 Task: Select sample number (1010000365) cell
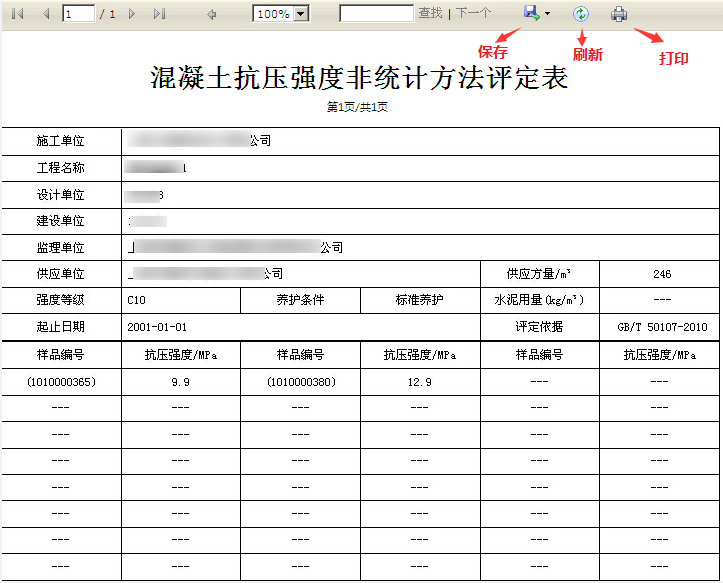(61, 381)
